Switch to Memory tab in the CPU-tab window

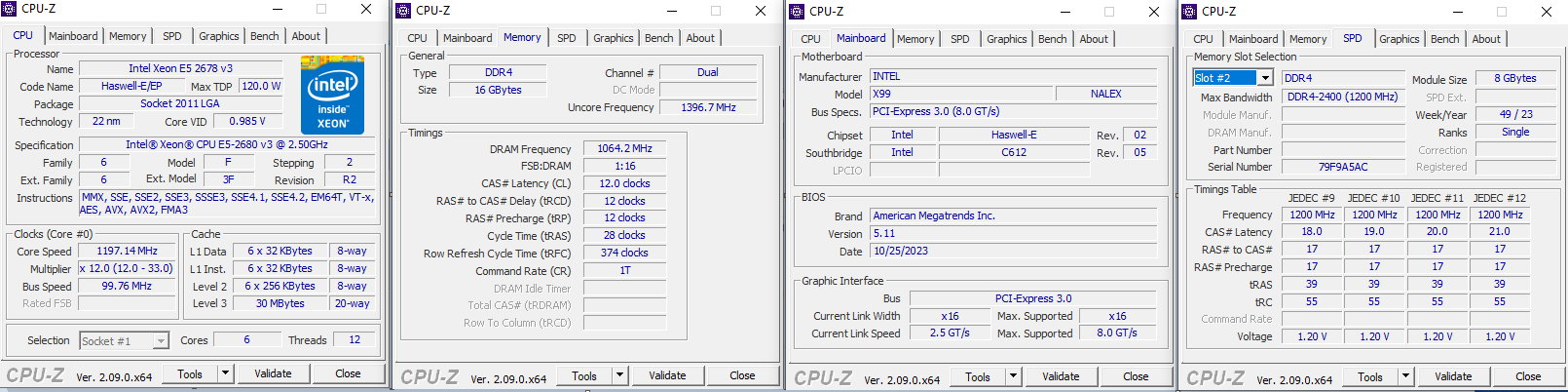[x=128, y=36]
